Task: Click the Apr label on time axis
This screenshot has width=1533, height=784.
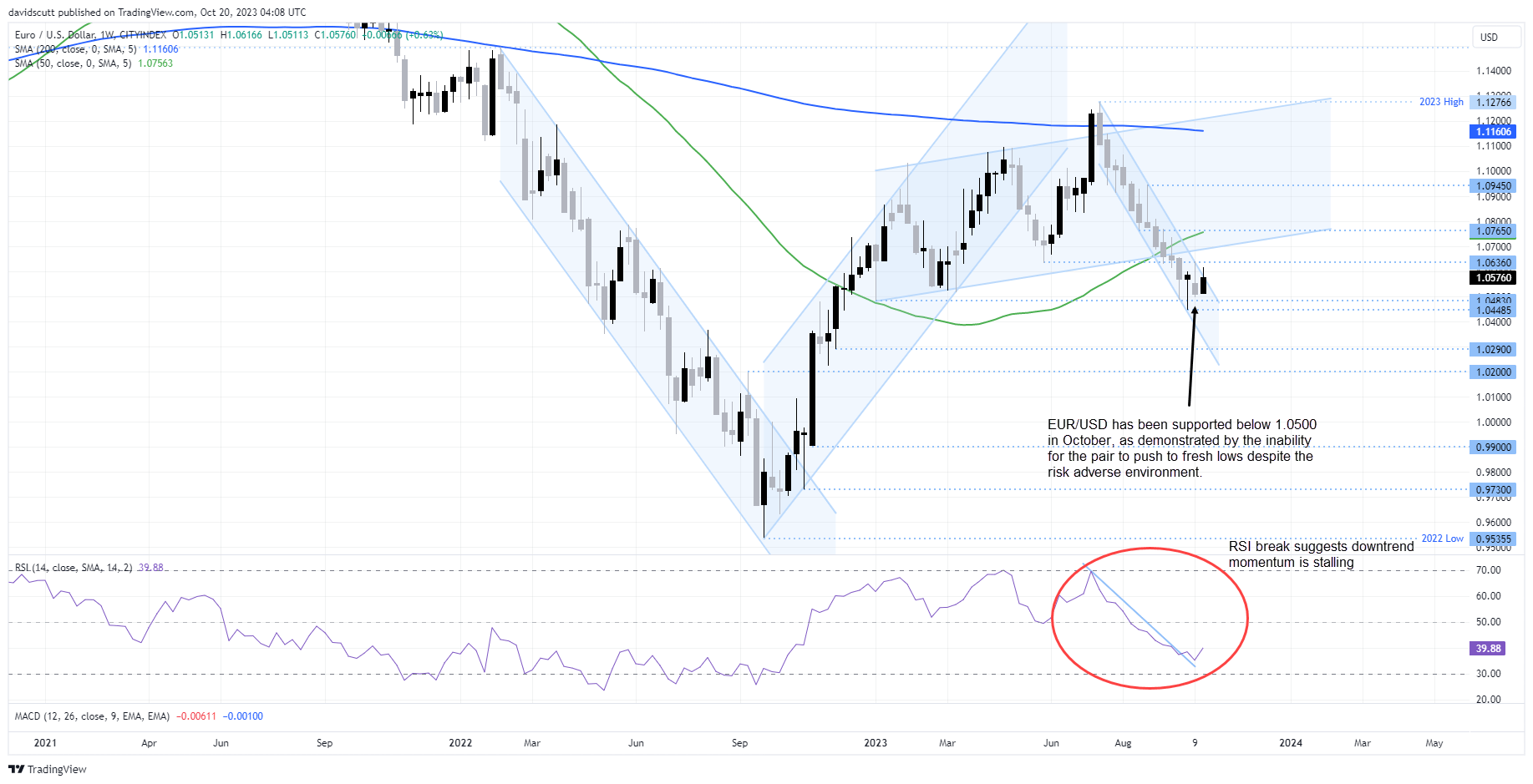Action: pyautogui.click(x=149, y=743)
